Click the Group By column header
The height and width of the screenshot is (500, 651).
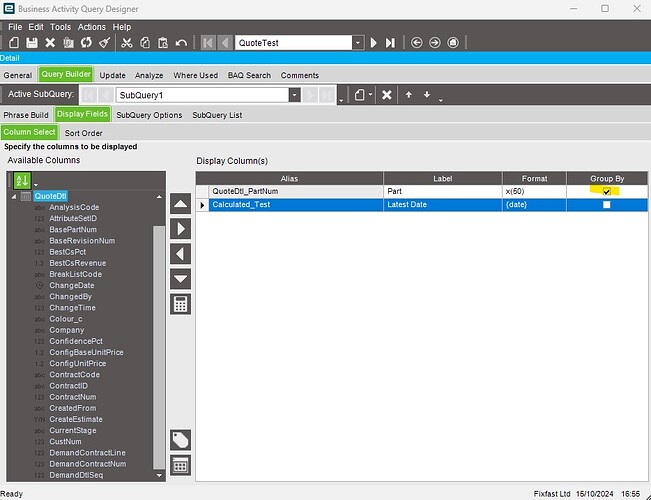click(607, 179)
